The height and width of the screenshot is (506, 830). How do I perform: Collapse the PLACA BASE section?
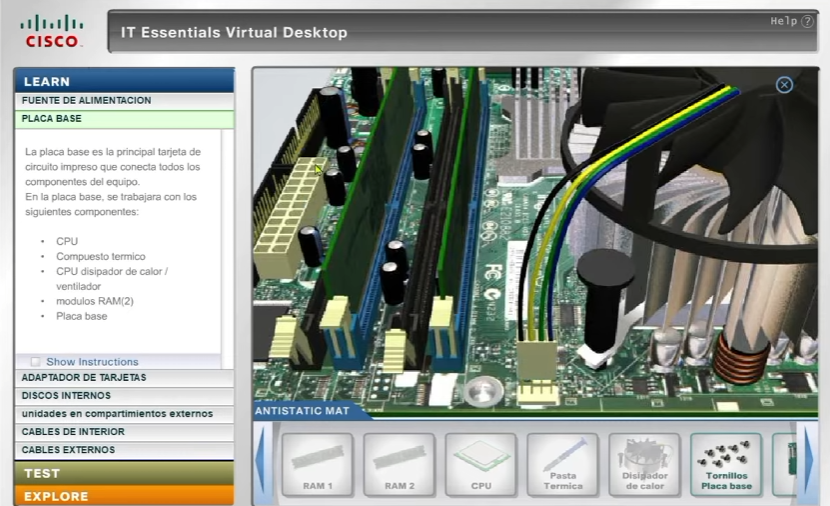(124, 119)
